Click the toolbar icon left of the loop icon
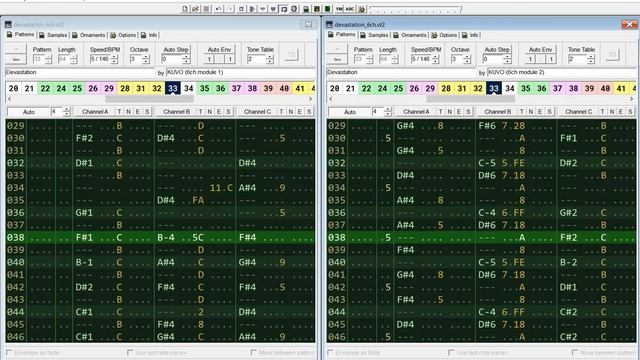 [x=273, y=9]
